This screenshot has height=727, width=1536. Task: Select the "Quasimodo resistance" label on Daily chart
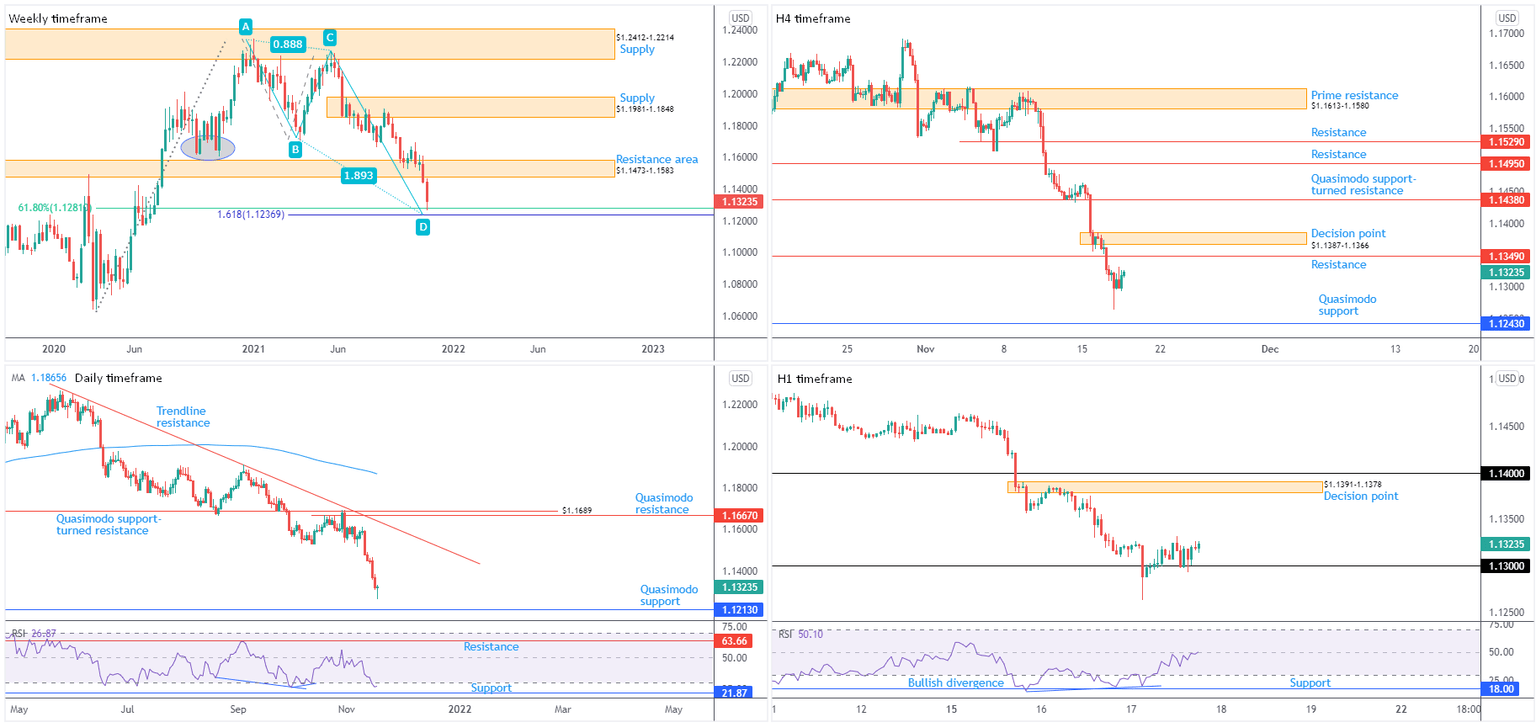[x=664, y=503]
